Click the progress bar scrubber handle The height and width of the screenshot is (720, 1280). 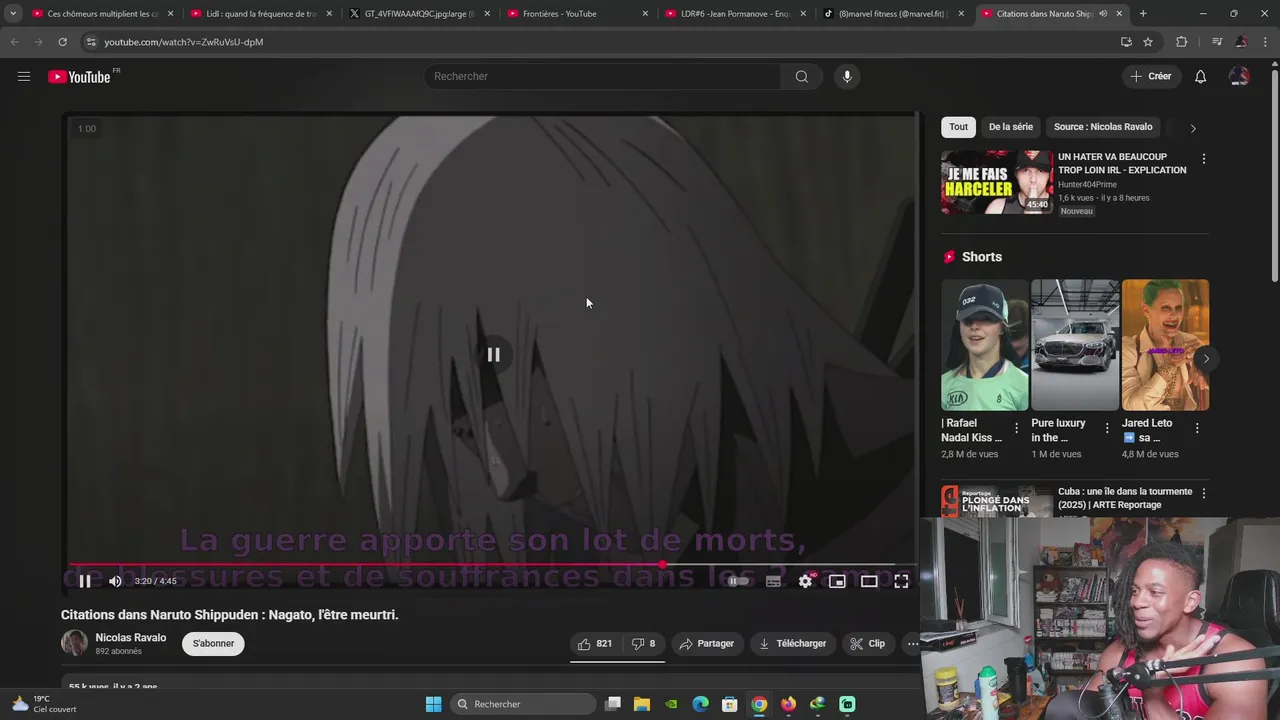pyautogui.click(x=662, y=565)
